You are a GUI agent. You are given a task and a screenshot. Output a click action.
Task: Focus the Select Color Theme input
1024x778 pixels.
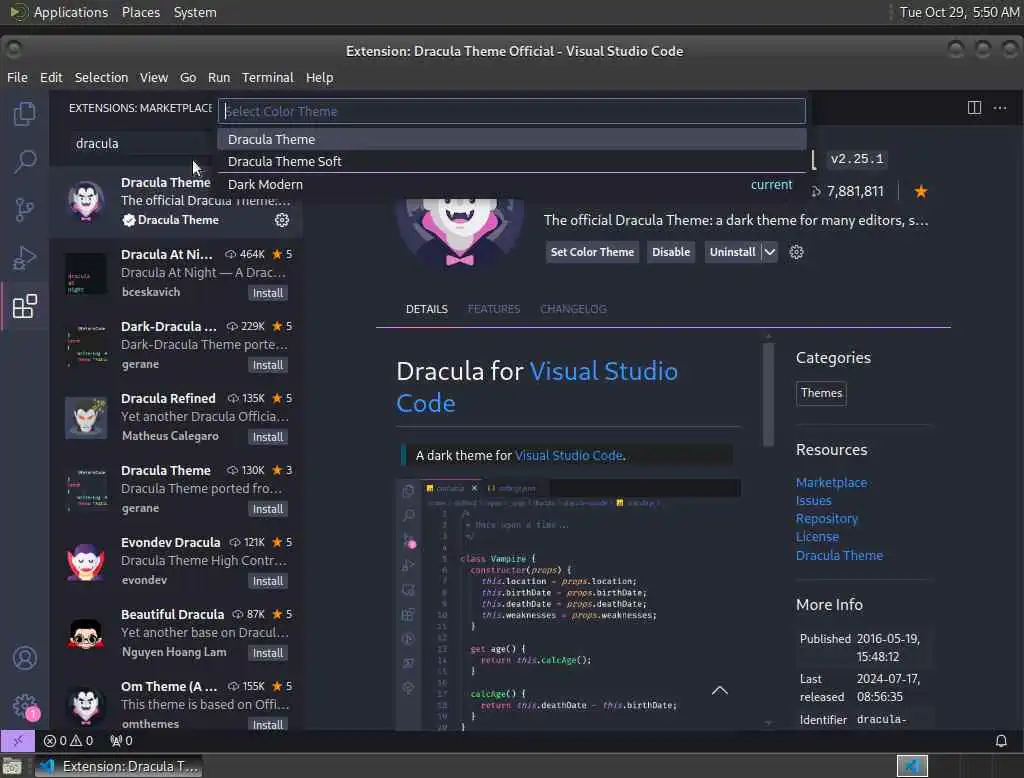click(512, 111)
